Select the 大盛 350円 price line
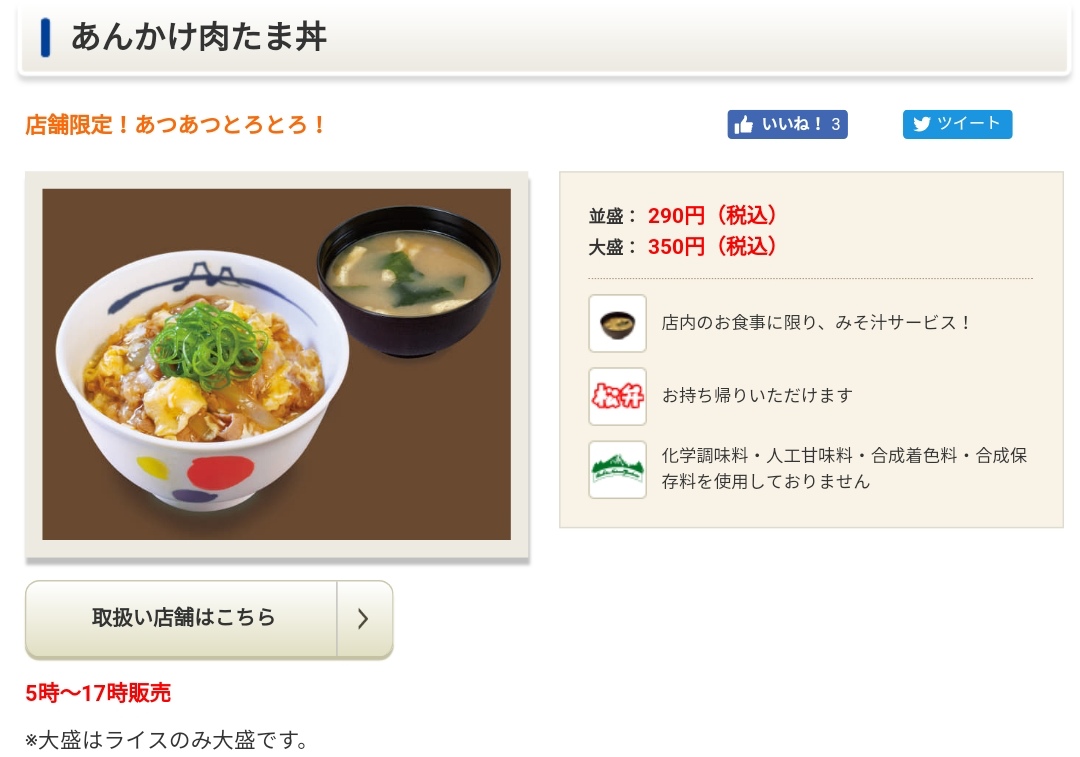The image size is (1080, 757). pyautogui.click(x=683, y=246)
